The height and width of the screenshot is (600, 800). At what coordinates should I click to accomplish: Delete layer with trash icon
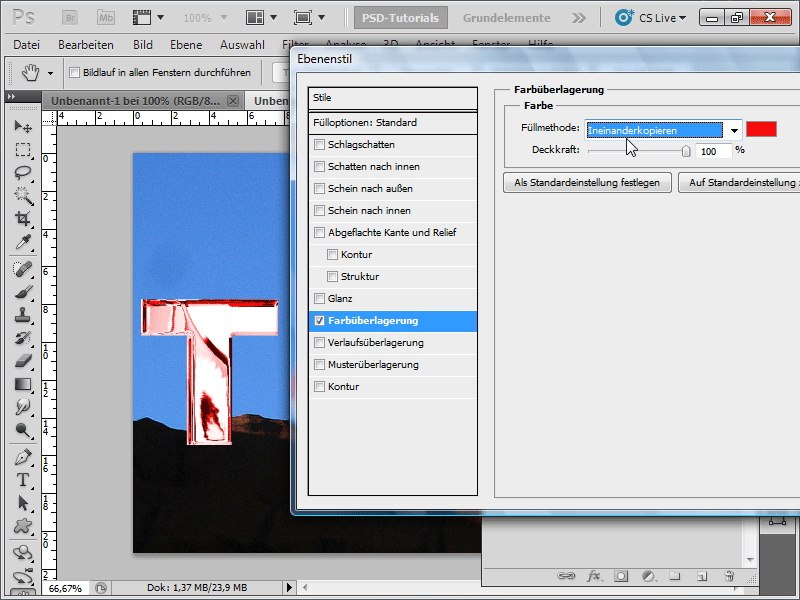(x=729, y=576)
